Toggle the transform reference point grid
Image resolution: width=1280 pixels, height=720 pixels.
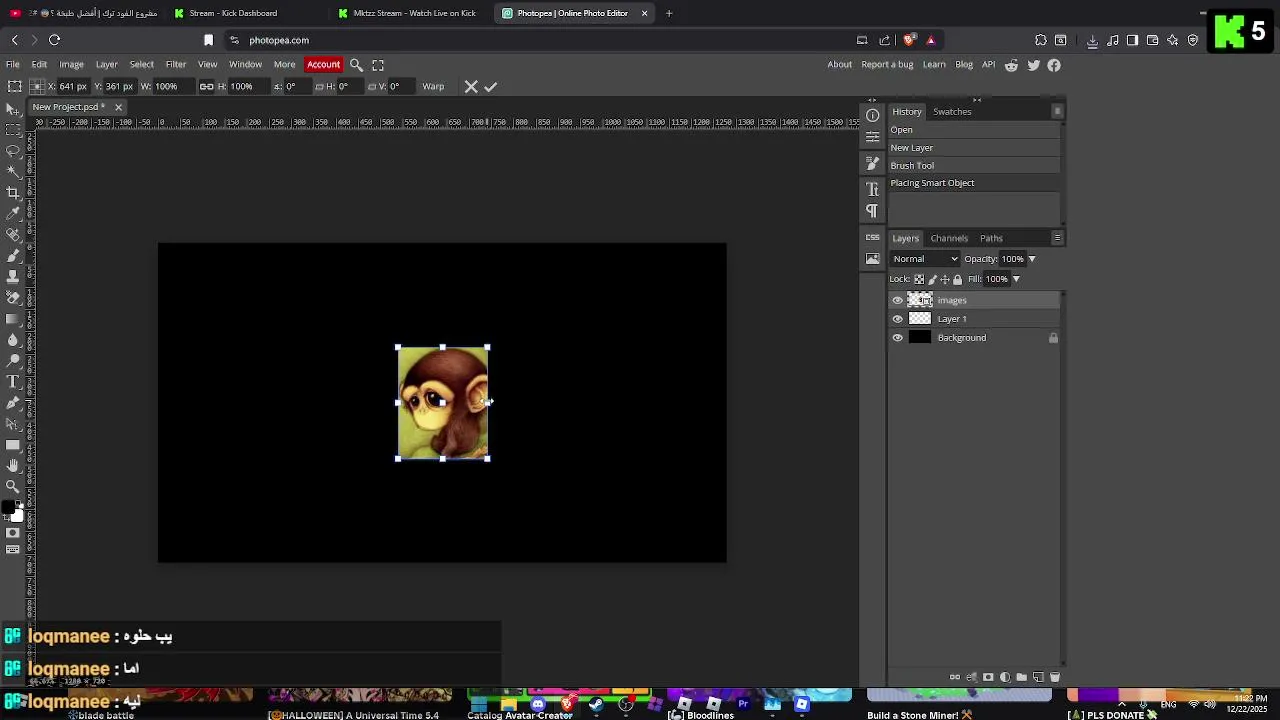coord(37,86)
